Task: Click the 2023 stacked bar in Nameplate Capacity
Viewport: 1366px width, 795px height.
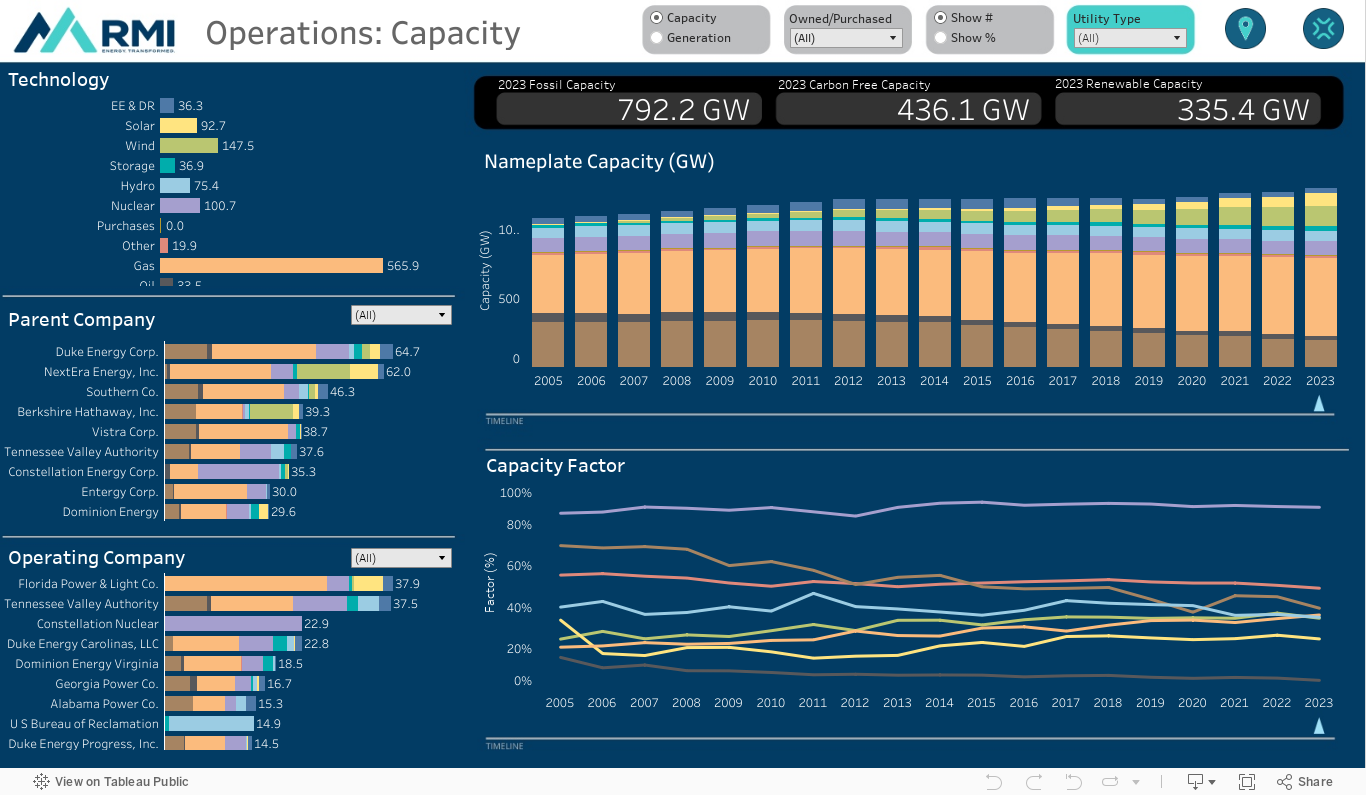Action: coord(1321,278)
